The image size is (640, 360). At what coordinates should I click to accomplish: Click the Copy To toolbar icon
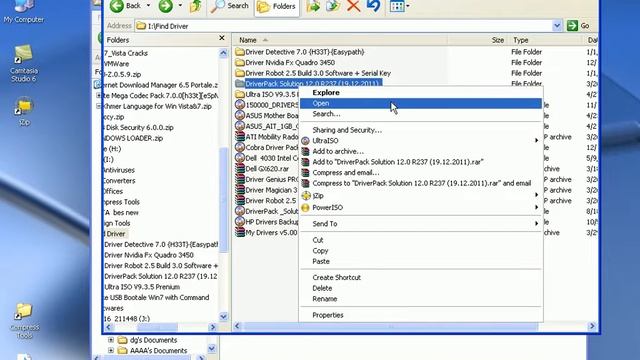tap(333, 6)
